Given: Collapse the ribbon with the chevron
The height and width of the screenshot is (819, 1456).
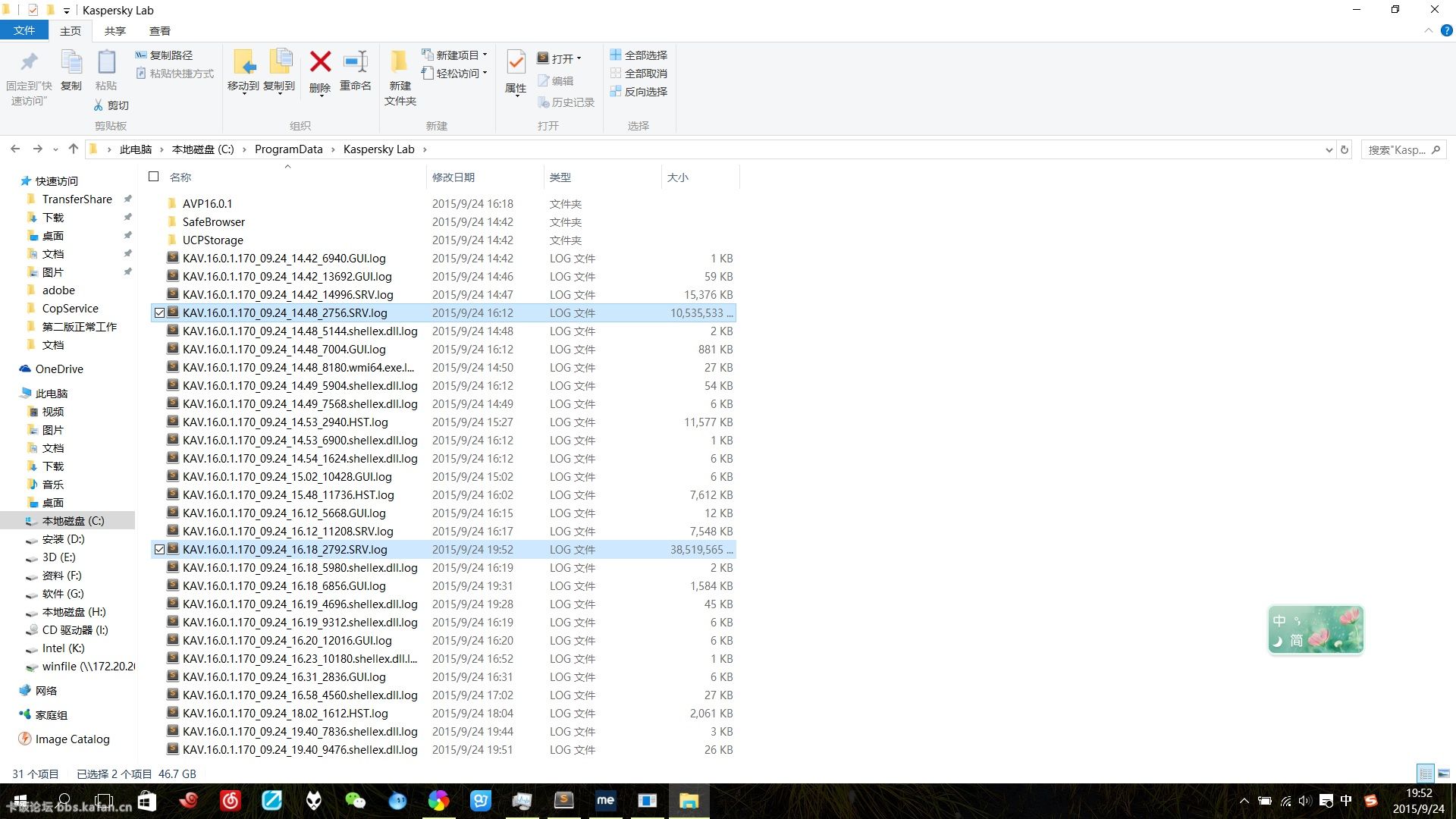Looking at the screenshot, I should tap(1428, 31).
